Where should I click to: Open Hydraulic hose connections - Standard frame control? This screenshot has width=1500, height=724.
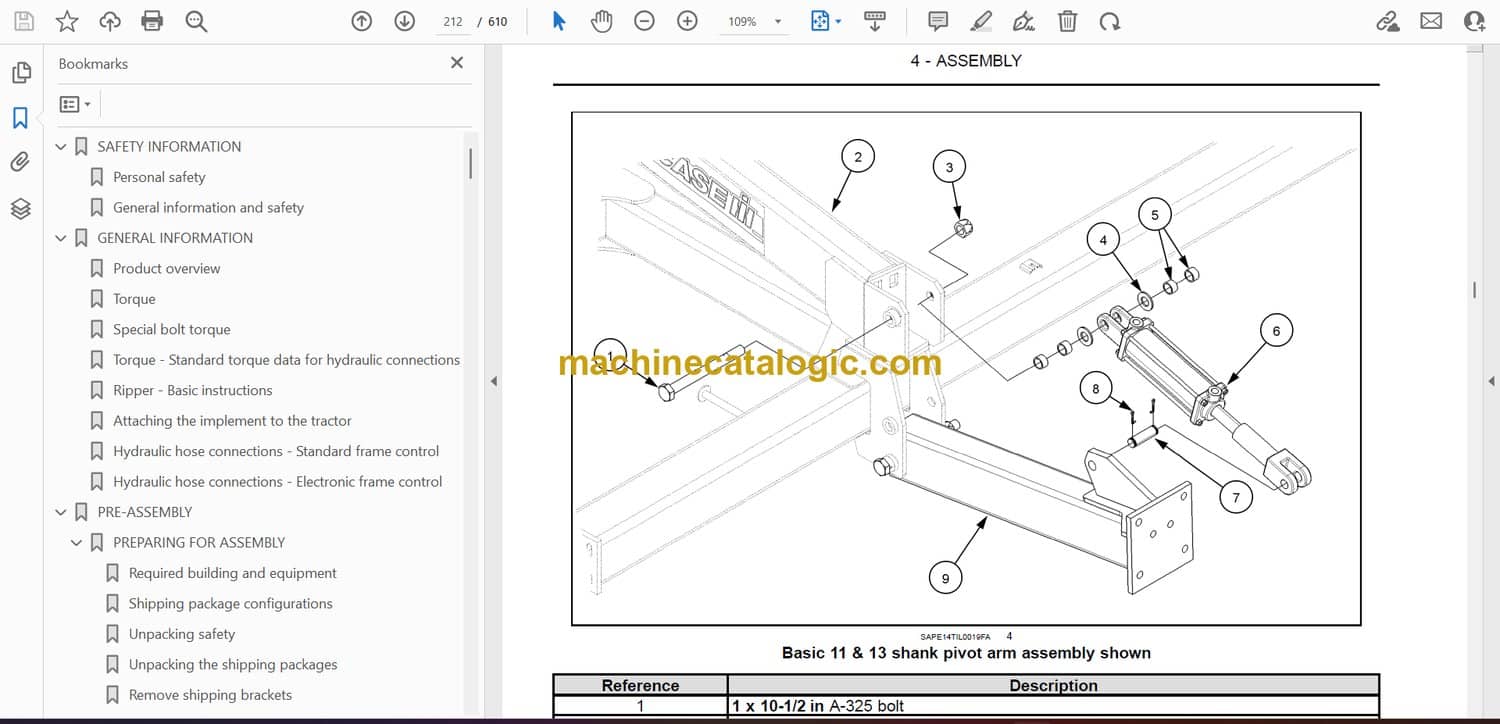click(276, 452)
